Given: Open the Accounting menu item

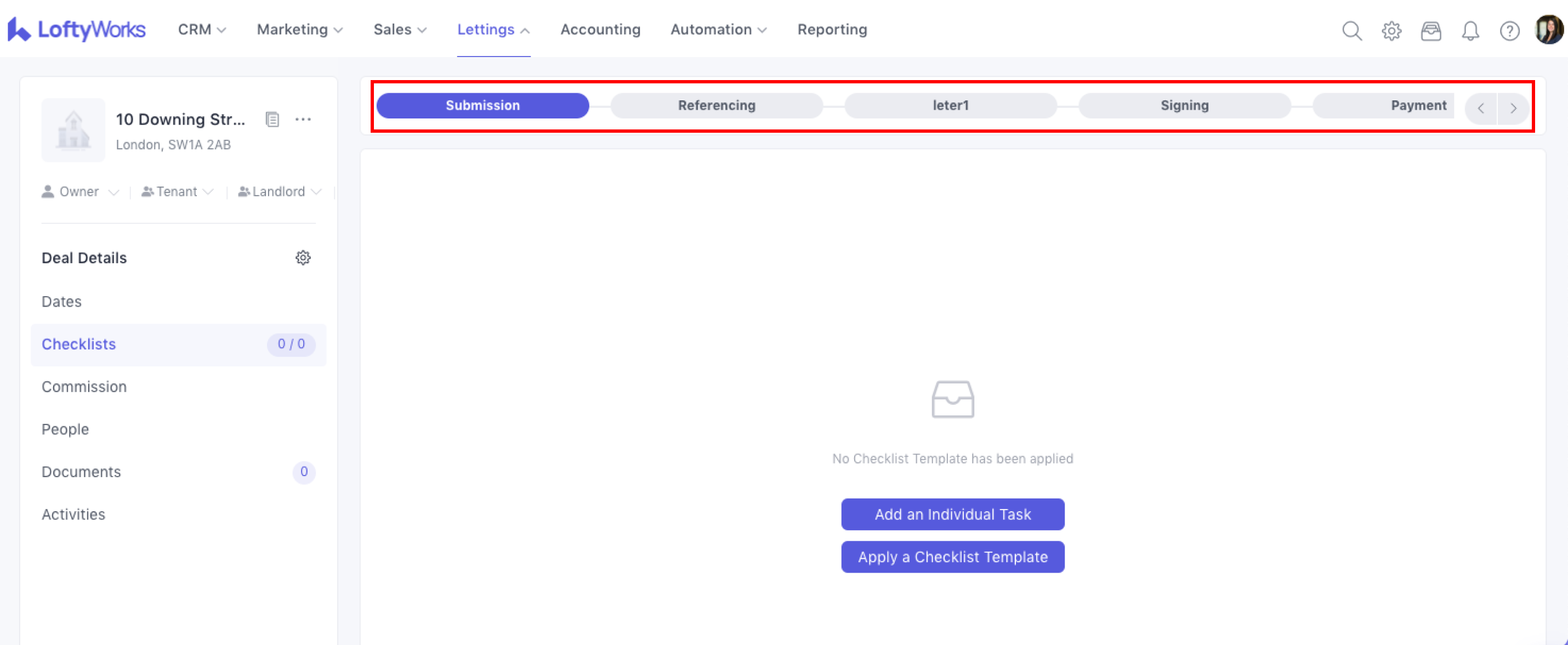Looking at the screenshot, I should [x=600, y=29].
